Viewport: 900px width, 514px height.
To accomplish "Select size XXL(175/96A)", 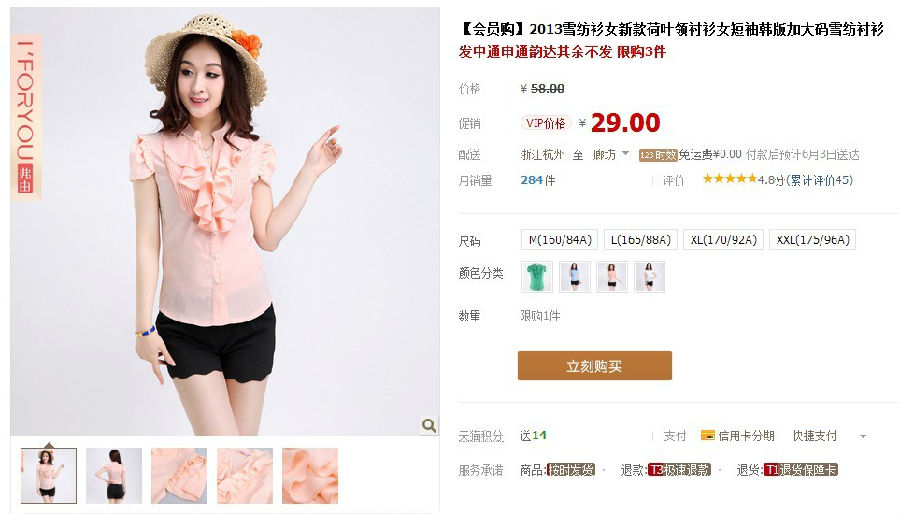I will point(812,239).
